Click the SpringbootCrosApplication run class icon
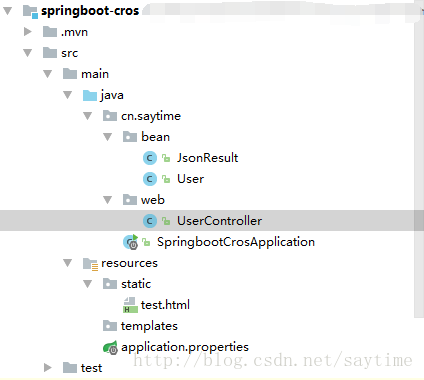The image size is (424, 380). click(x=131, y=242)
